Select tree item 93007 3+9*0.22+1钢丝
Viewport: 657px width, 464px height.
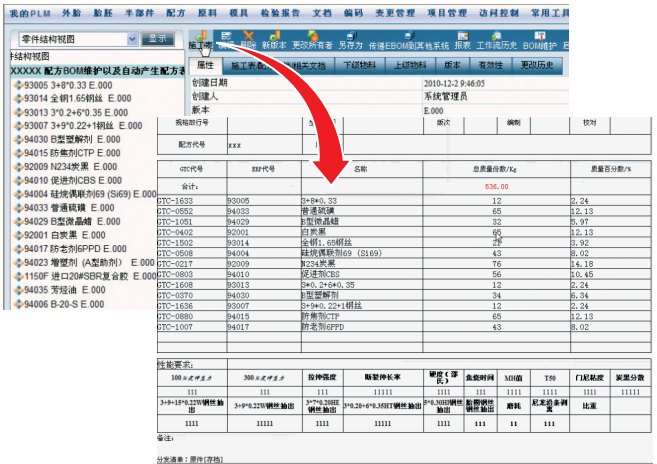click(83, 126)
